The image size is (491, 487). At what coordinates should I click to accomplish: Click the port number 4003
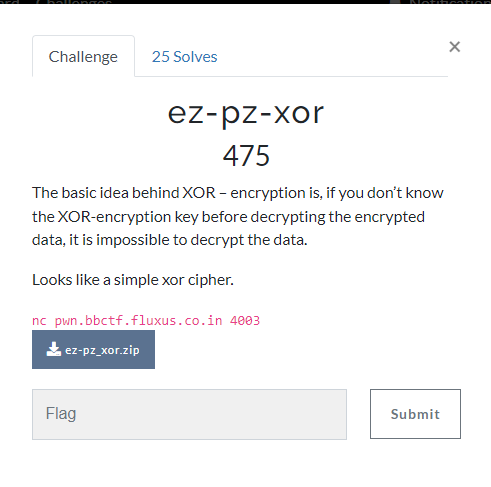[245, 321]
